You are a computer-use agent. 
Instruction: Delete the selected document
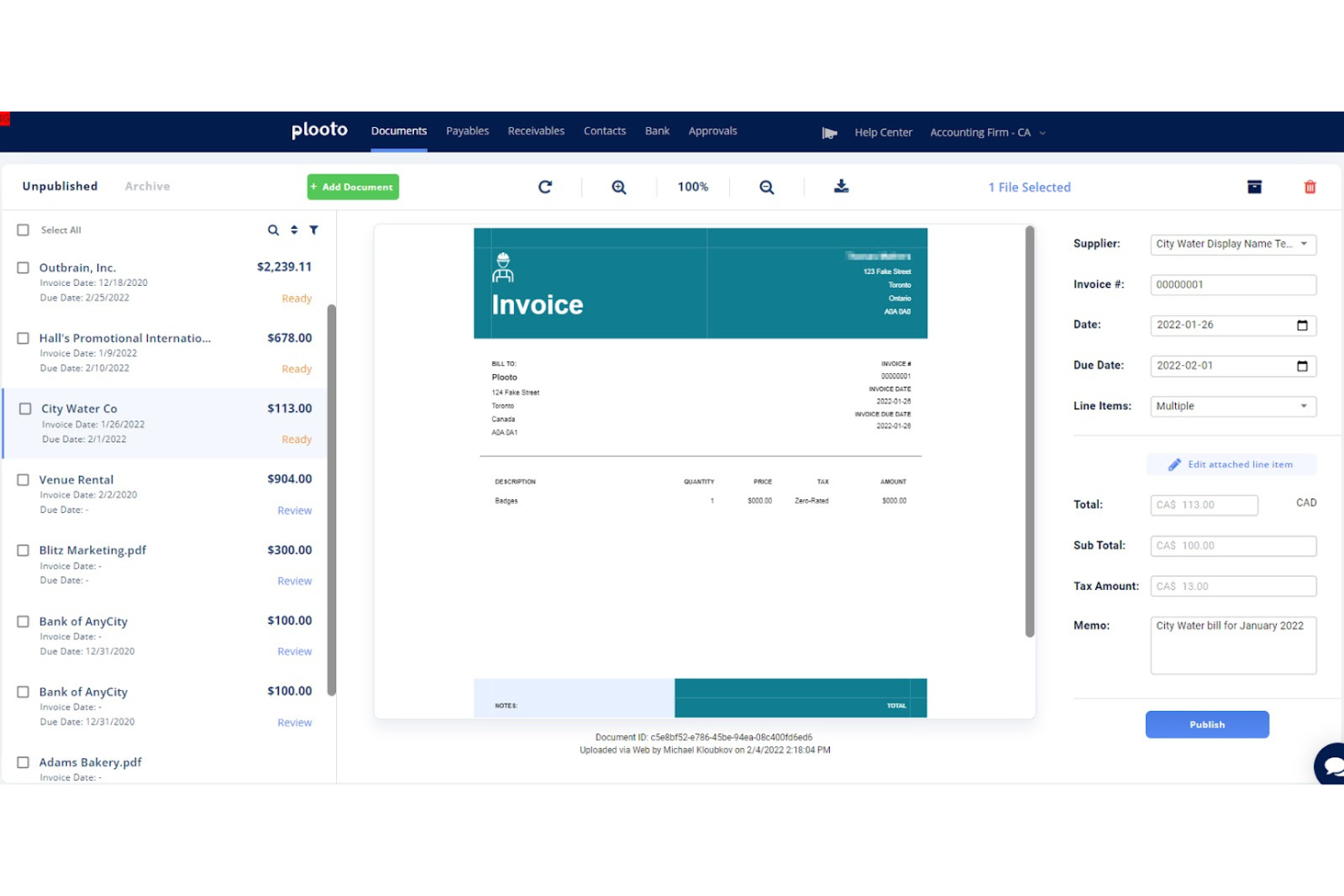[x=1310, y=186]
